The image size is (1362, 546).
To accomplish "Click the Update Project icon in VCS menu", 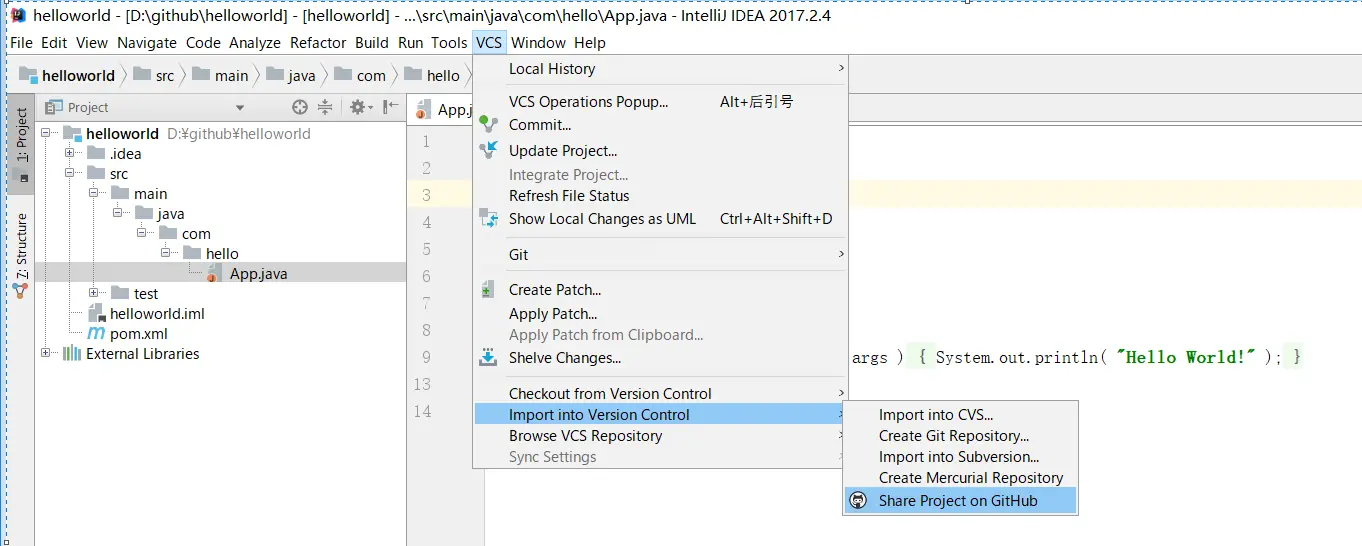I will [488, 150].
